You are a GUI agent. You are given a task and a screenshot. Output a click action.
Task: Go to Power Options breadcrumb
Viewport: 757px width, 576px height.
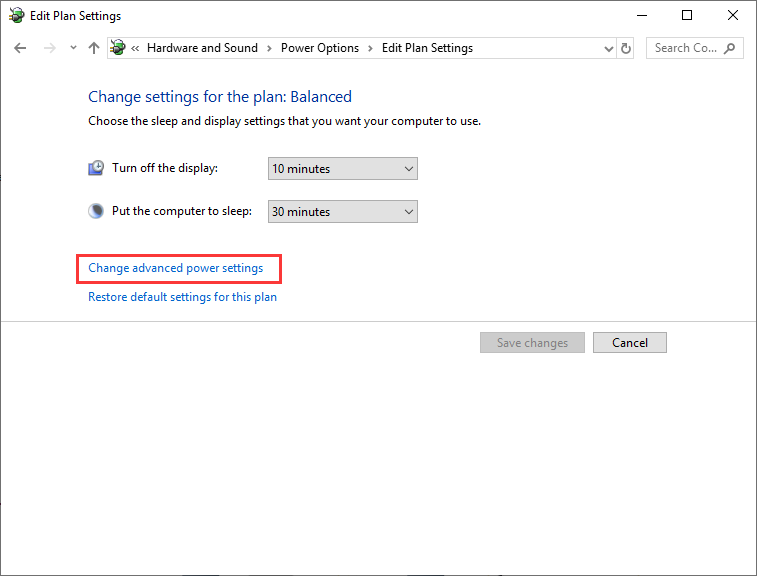click(318, 48)
